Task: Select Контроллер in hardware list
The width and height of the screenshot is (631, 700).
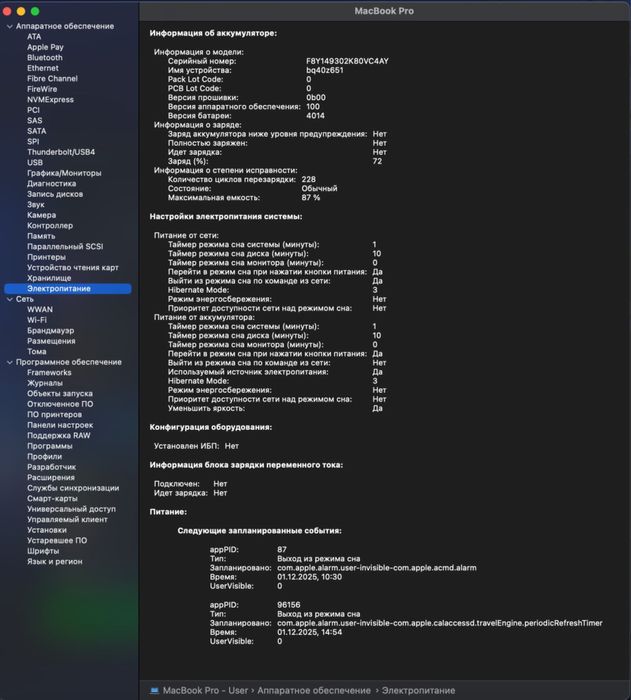Action: [50, 225]
